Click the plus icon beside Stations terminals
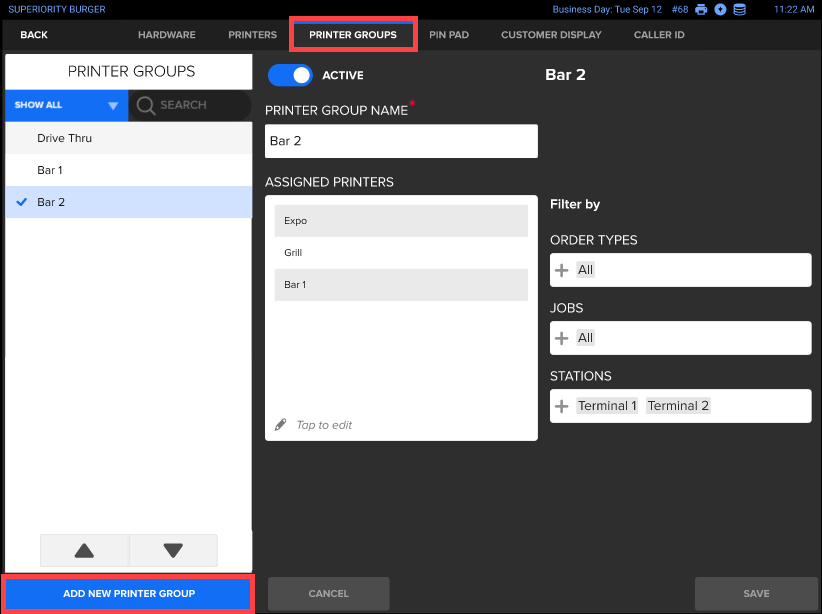The height and width of the screenshot is (614, 822). tap(563, 405)
